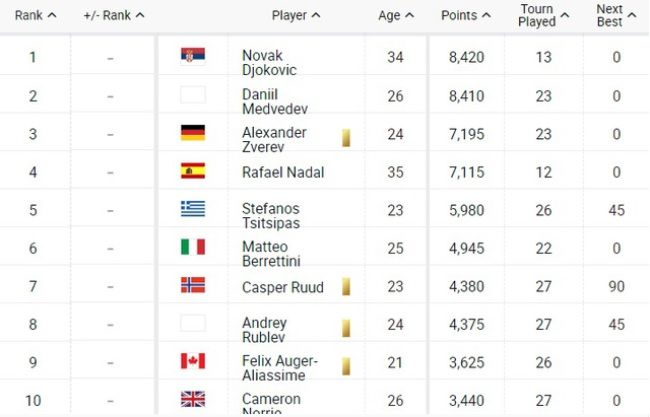Screen dimensions: 650x417
Task: Click the Norway flag next to Casper Ruud
Action: point(193,285)
